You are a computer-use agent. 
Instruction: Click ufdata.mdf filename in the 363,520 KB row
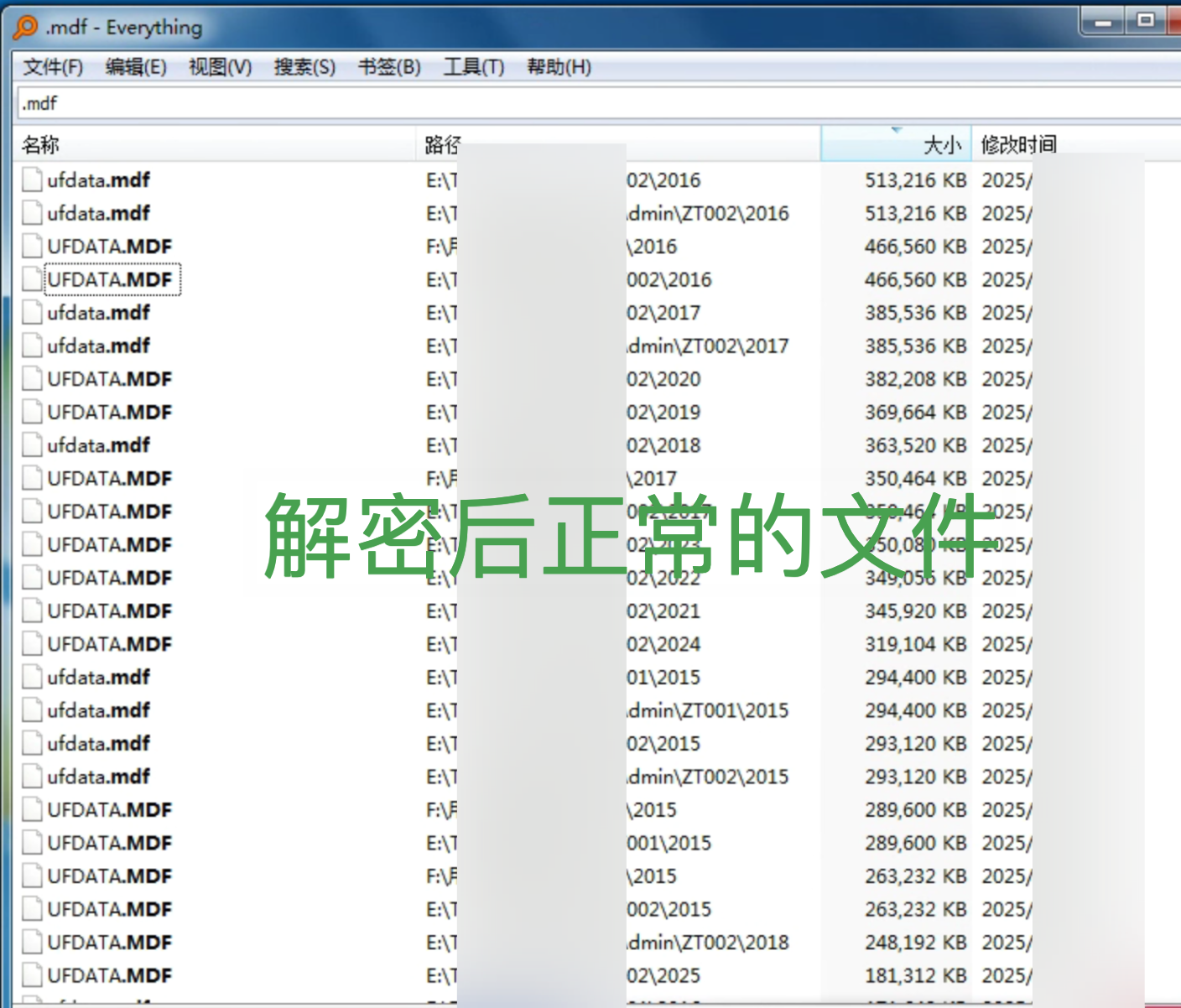click(99, 445)
